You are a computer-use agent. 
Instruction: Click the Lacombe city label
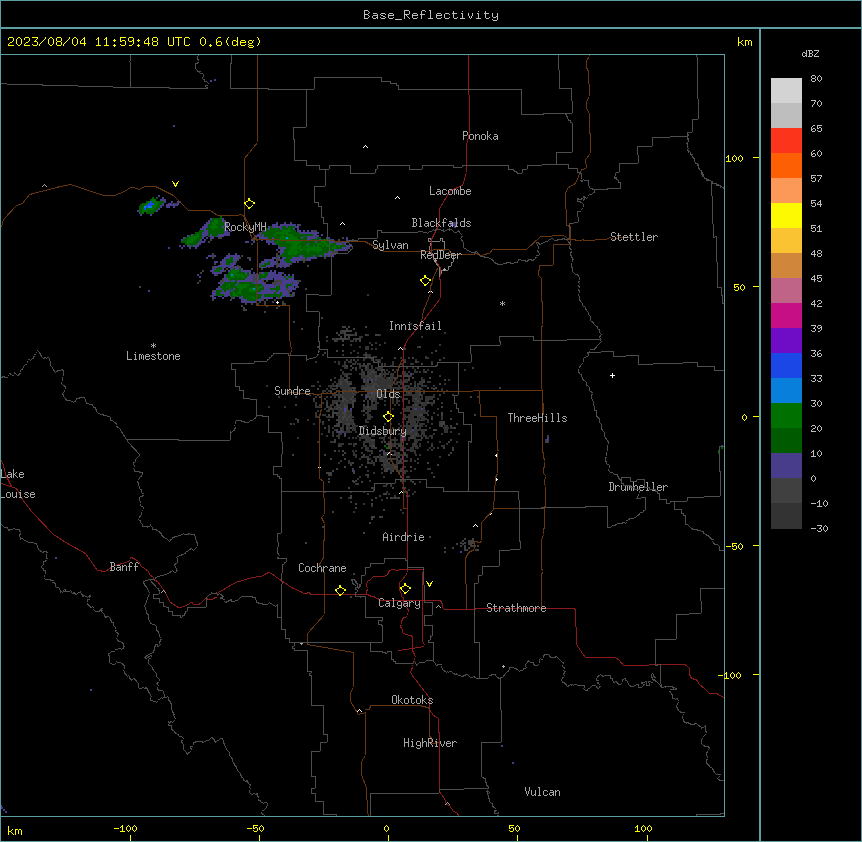(x=450, y=191)
